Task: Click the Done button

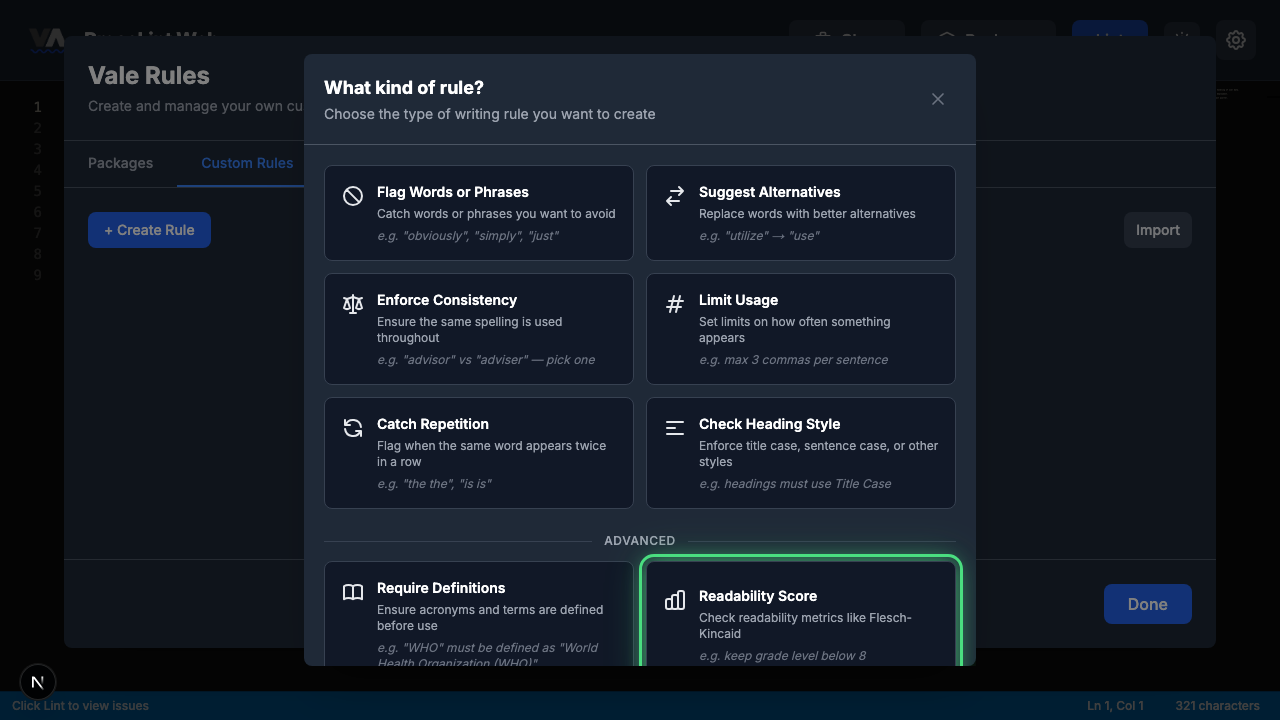Action: (x=1147, y=604)
